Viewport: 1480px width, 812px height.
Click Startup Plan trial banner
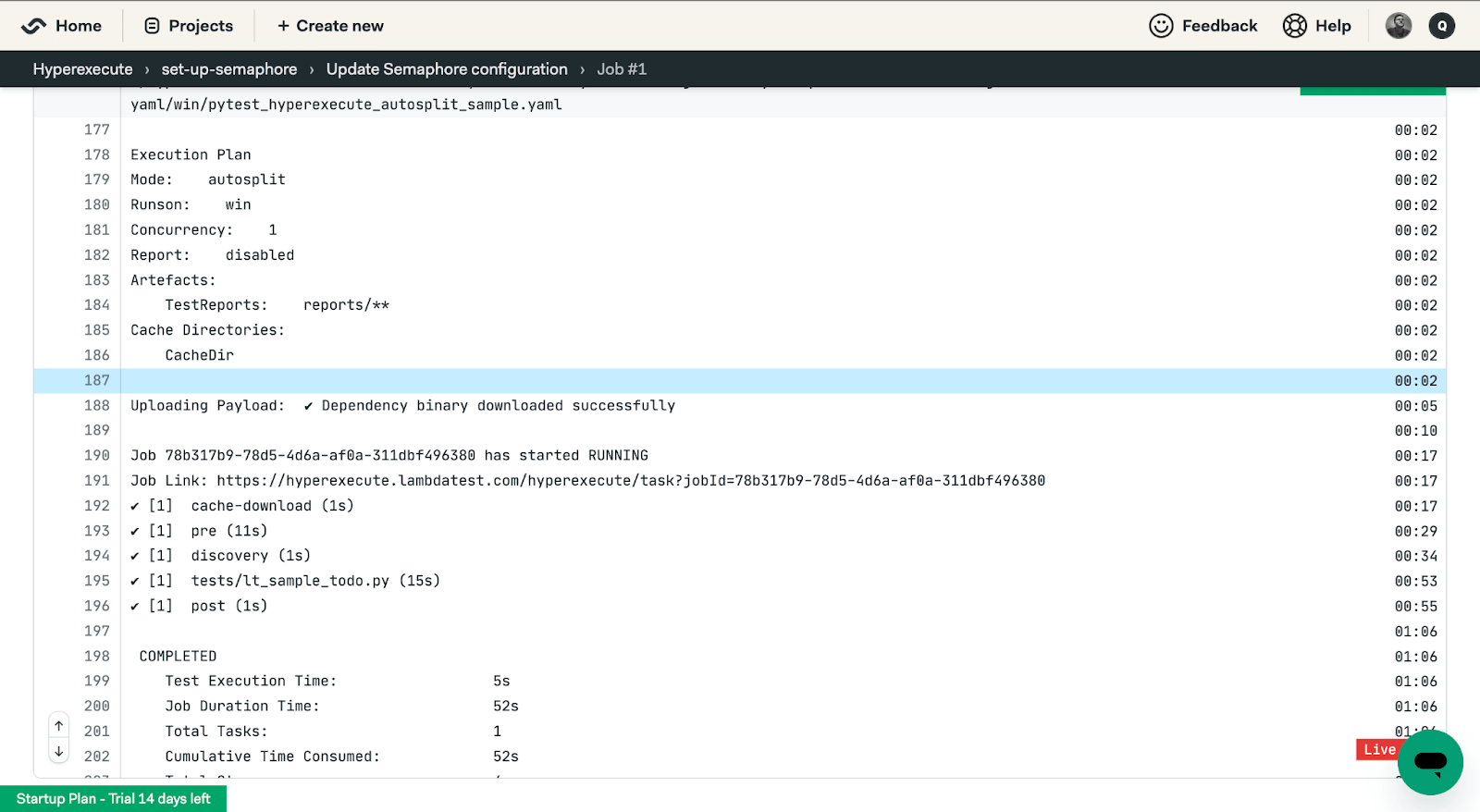[x=113, y=798]
